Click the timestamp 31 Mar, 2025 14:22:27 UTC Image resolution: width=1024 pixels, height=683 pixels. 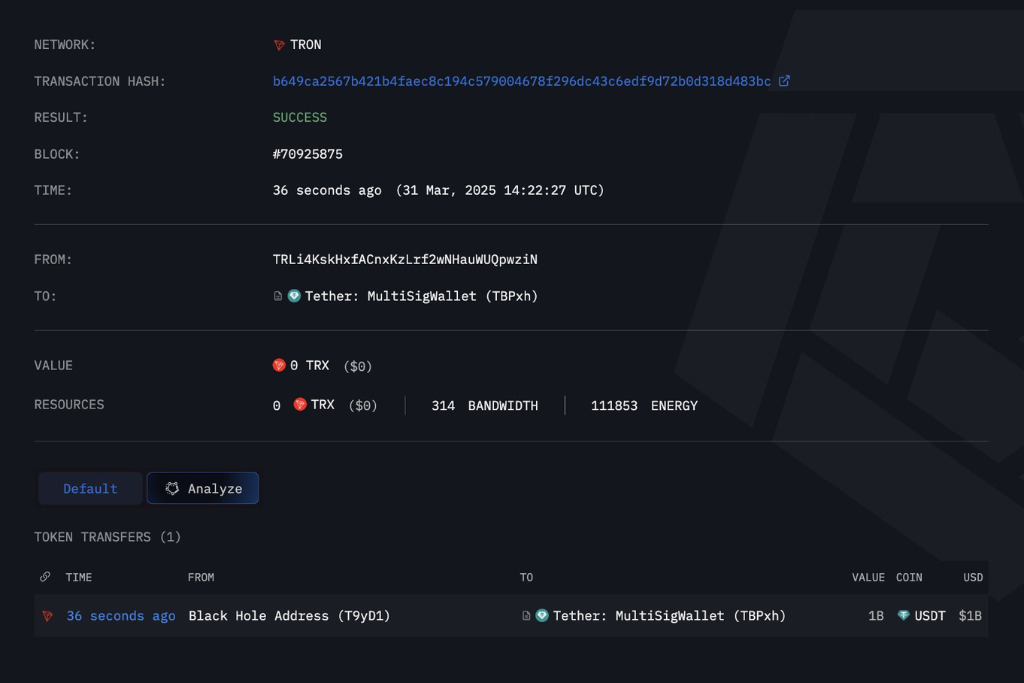500,190
